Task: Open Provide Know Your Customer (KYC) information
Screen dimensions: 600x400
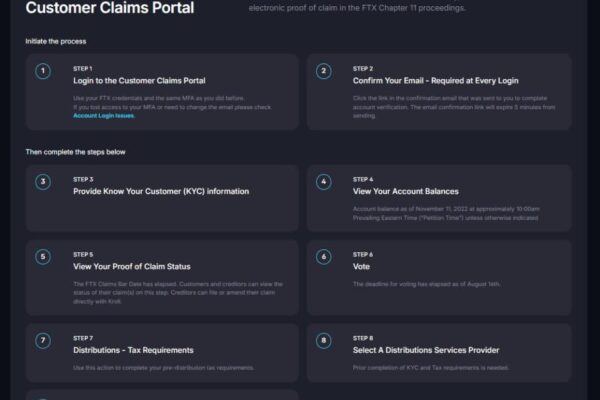Action: pos(161,191)
